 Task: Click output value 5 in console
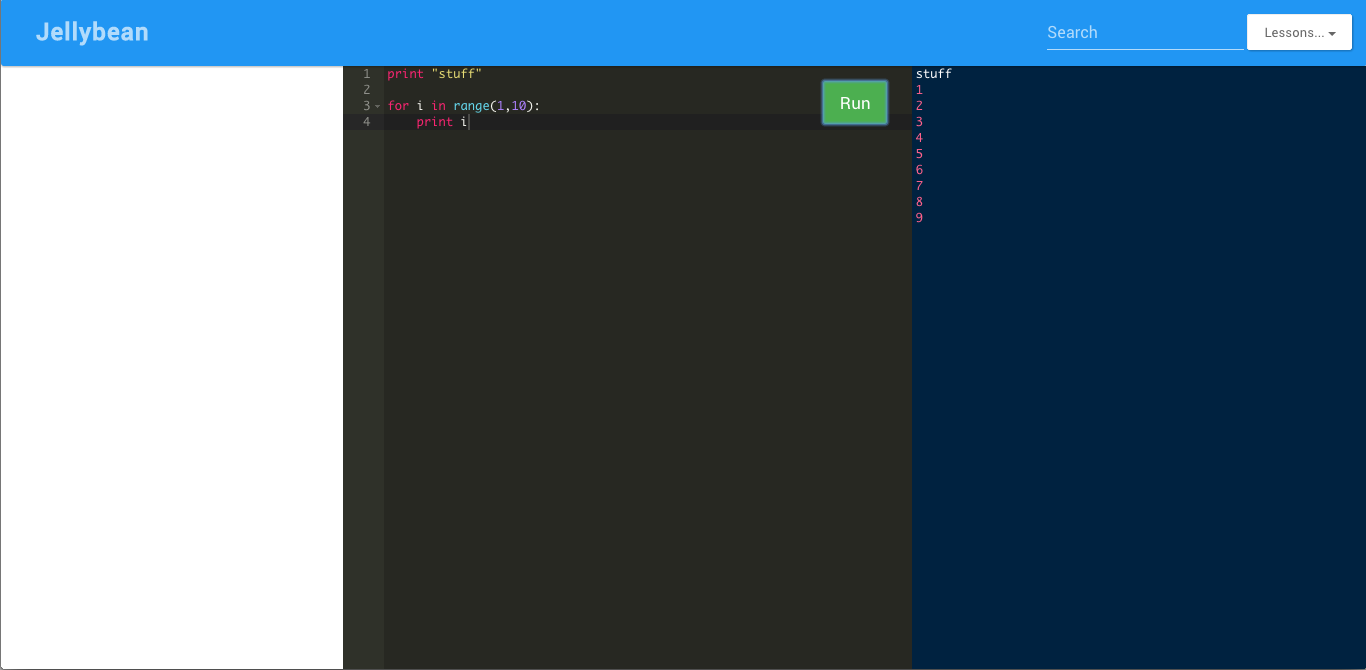pos(919,154)
